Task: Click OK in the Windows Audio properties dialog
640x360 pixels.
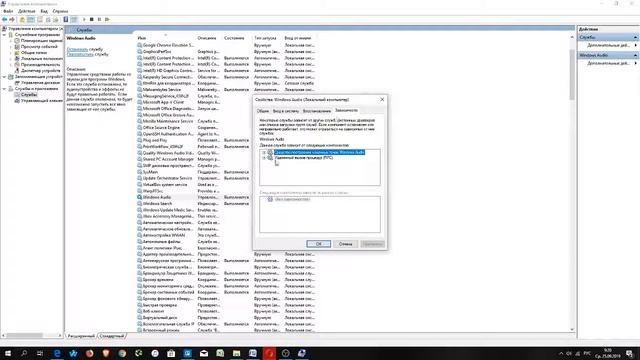Action: coord(318,244)
